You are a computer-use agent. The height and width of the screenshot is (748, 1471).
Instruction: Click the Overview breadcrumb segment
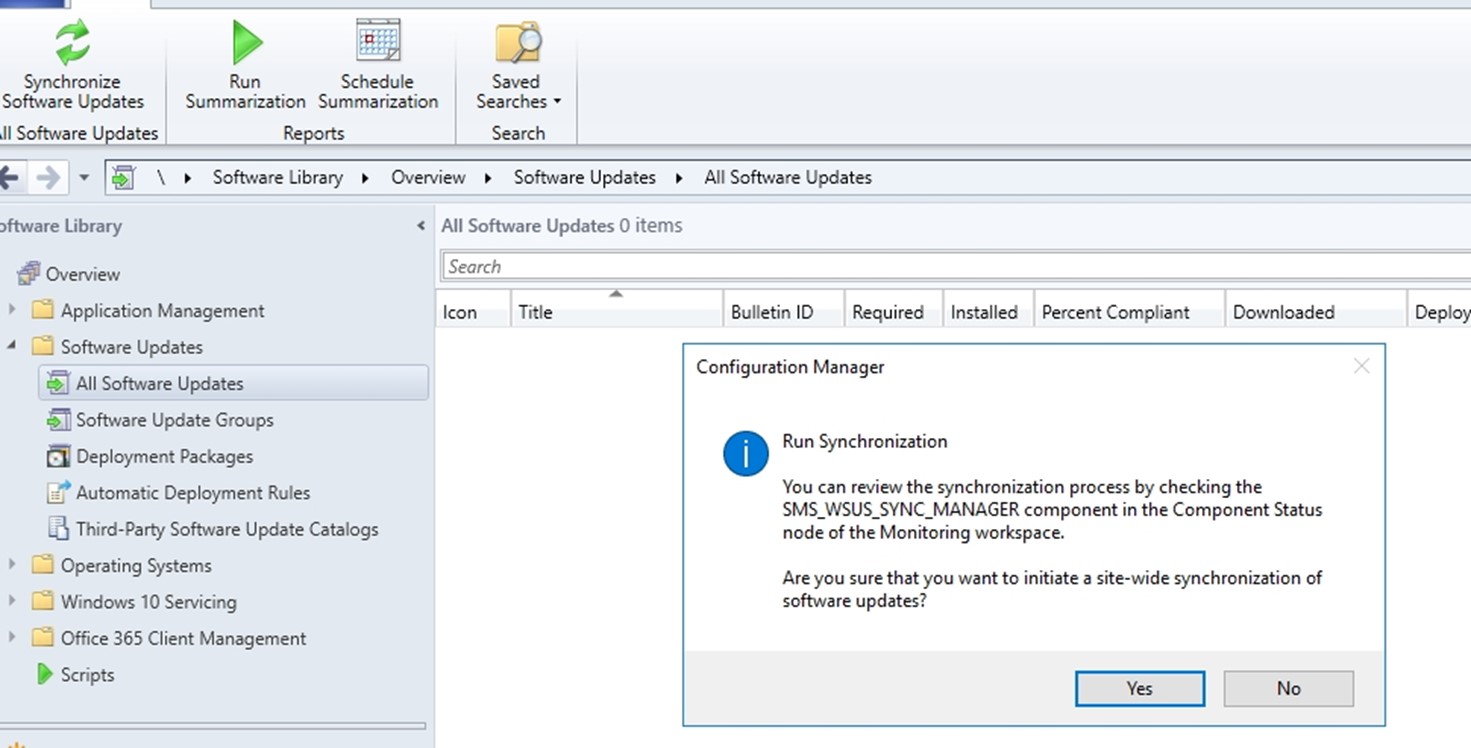tap(428, 177)
